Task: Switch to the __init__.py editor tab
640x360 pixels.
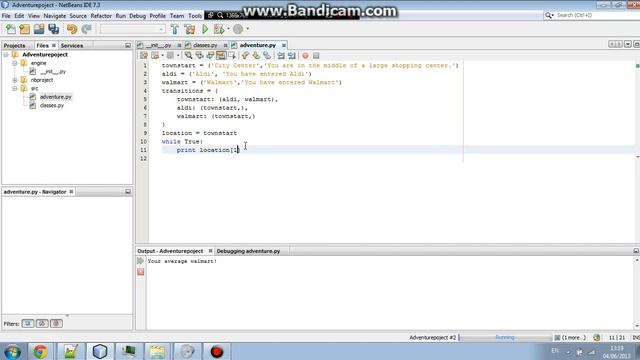Action: point(159,45)
